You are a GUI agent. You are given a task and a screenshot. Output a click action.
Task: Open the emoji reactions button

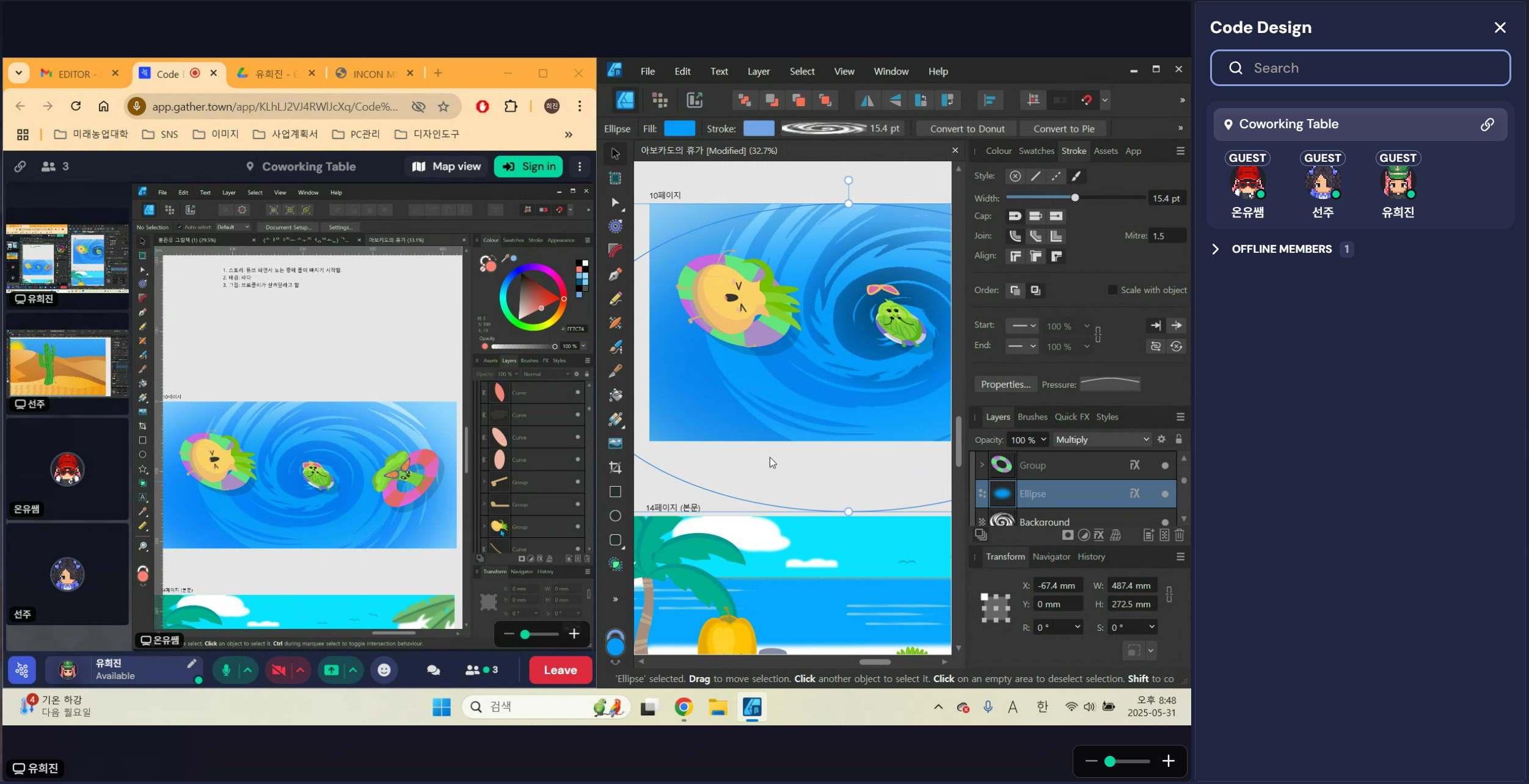pos(384,670)
